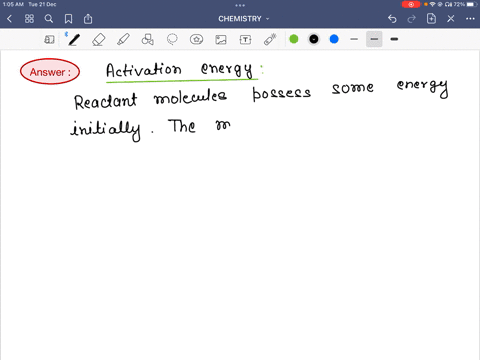
Task: Toggle the zoom window tool
Action: click(x=49, y=40)
